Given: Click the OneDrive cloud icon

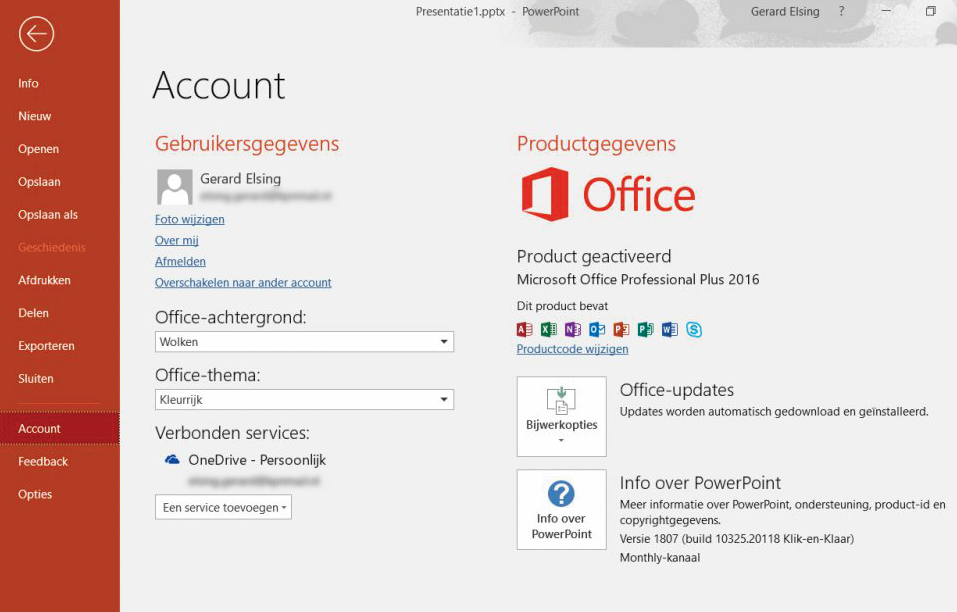Looking at the screenshot, I should [172, 460].
